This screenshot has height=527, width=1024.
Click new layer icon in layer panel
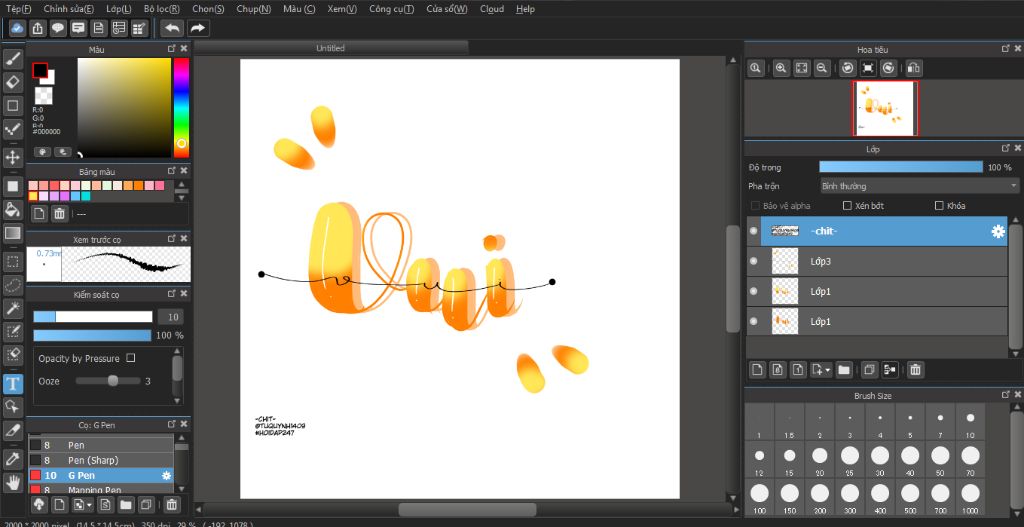(757, 370)
